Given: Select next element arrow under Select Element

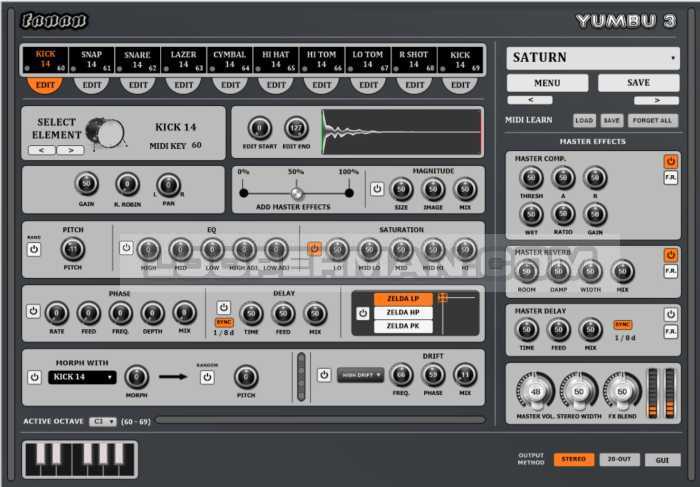Looking at the screenshot, I should click(70, 150).
